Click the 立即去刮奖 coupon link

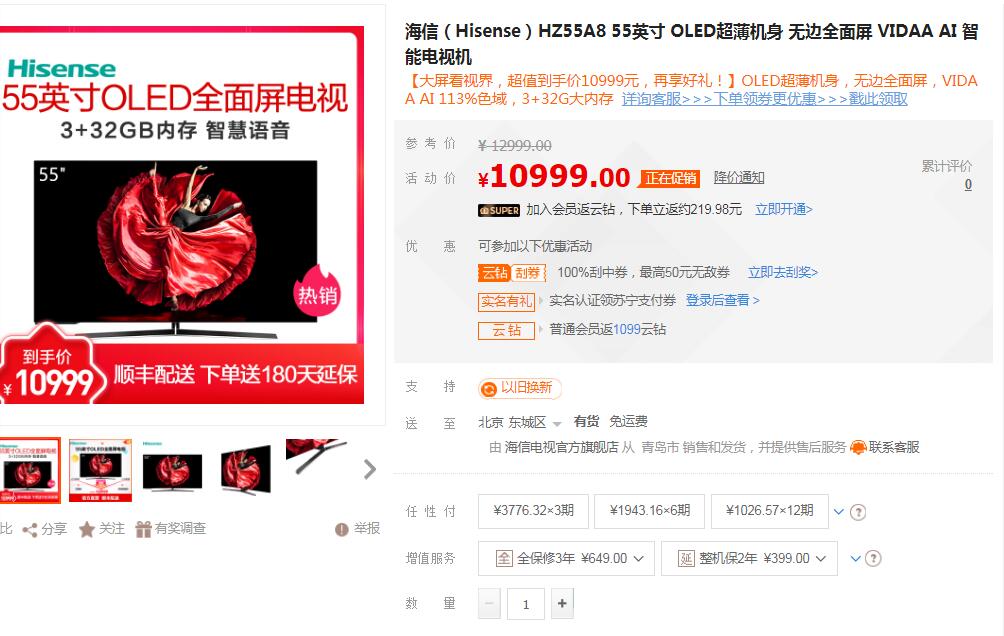(x=782, y=272)
